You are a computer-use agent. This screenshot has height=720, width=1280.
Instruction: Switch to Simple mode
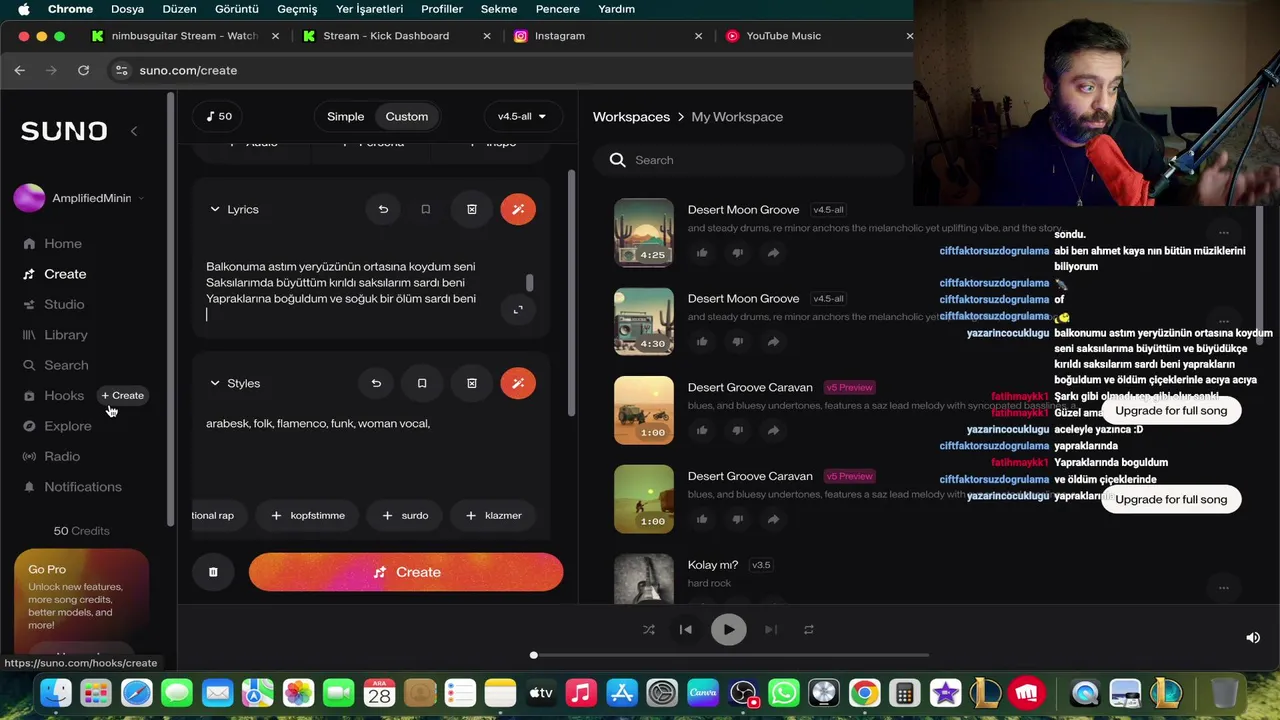click(x=345, y=116)
